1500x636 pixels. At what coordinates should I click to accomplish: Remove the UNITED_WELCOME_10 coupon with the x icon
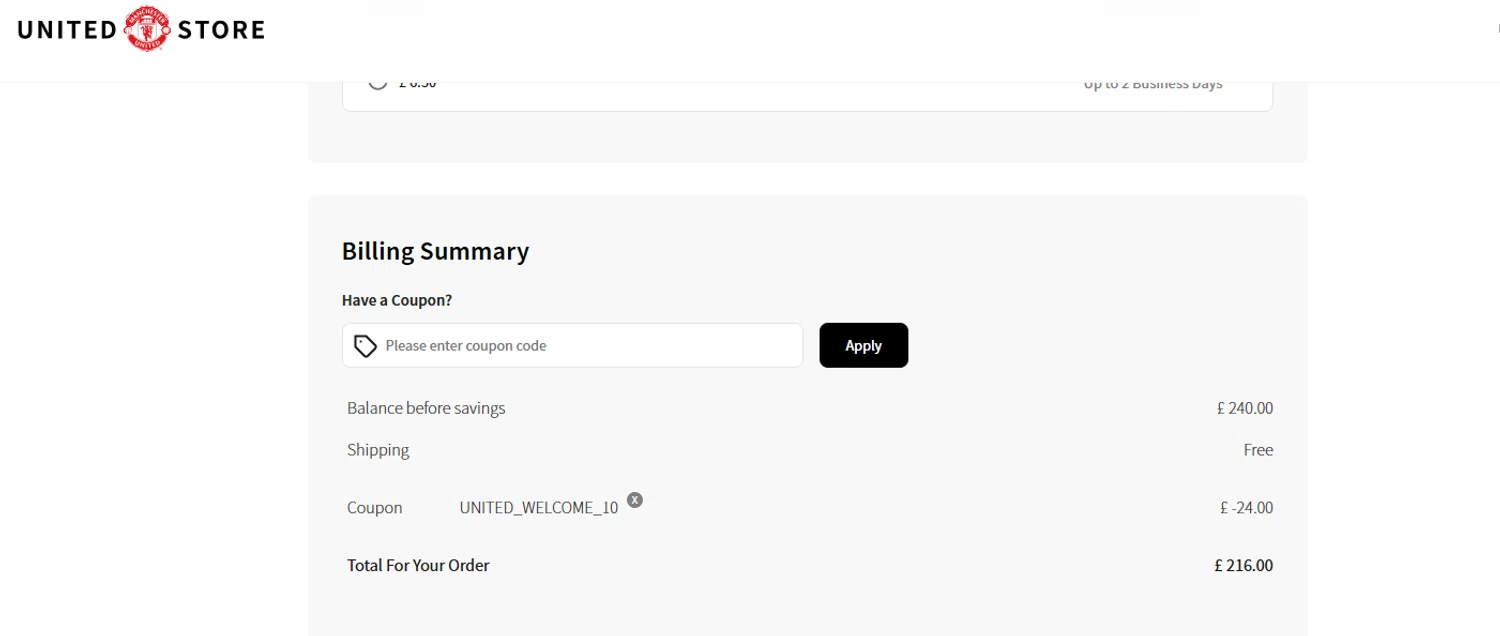[x=635, y=500]
